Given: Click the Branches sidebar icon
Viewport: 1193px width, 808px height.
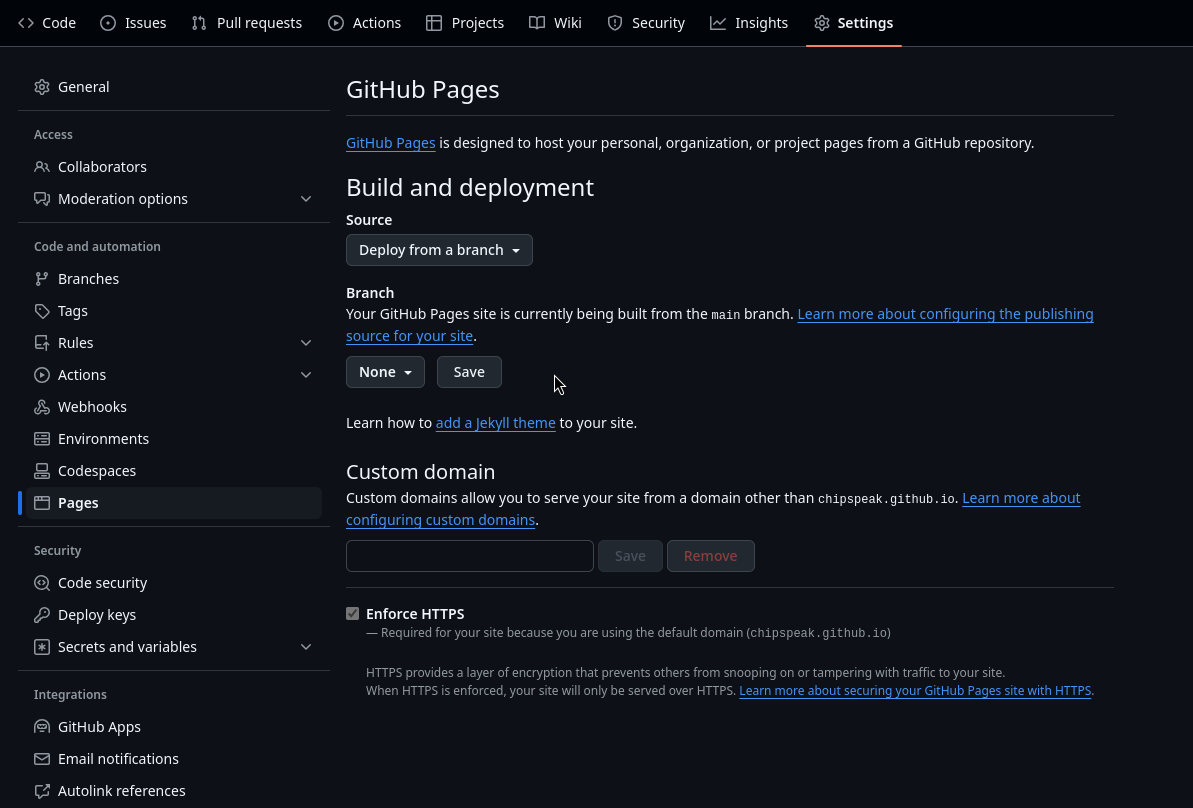Looking at the screenshot, I should (42, 278).
